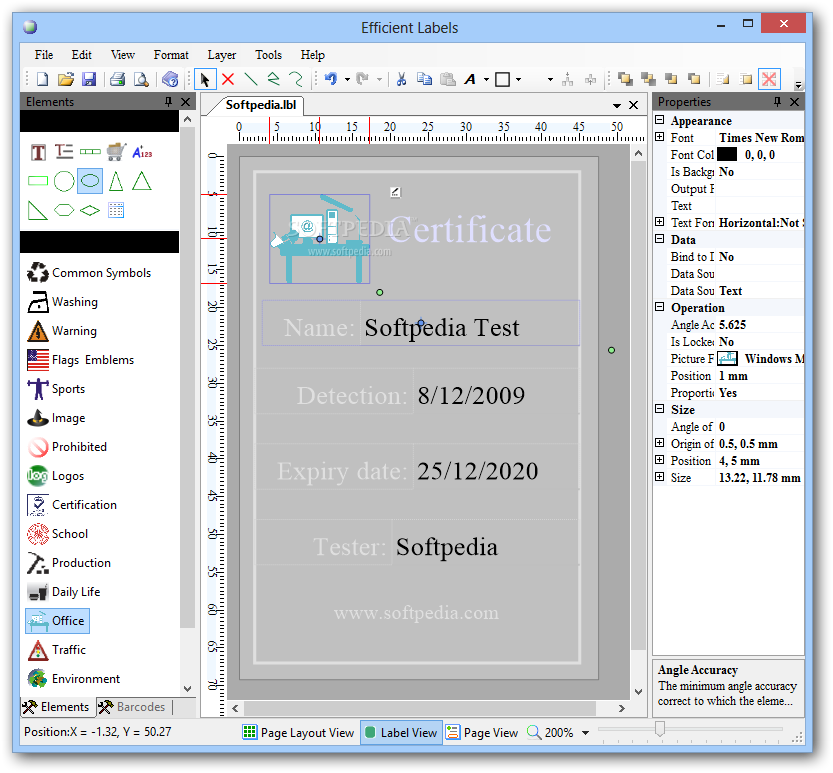Click the New document icon
The image size is (833, 773).
(42, 80)
